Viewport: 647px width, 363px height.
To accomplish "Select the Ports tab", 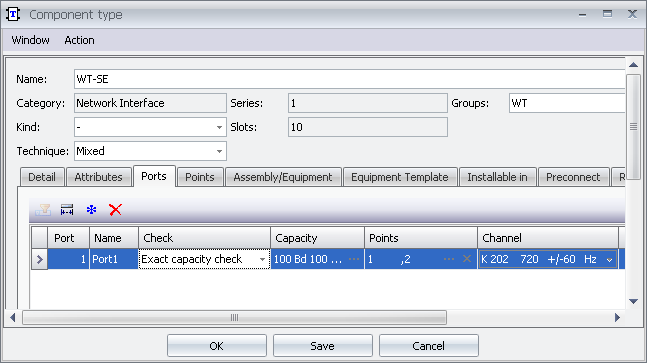I will (x=154, y=176).
